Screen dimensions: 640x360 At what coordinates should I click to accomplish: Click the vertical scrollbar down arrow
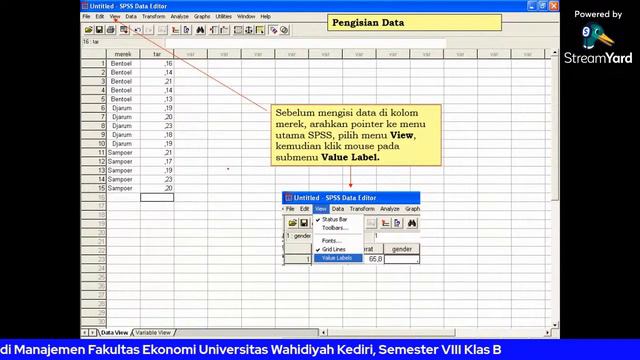pyautogui.click(x=555, y=325)
